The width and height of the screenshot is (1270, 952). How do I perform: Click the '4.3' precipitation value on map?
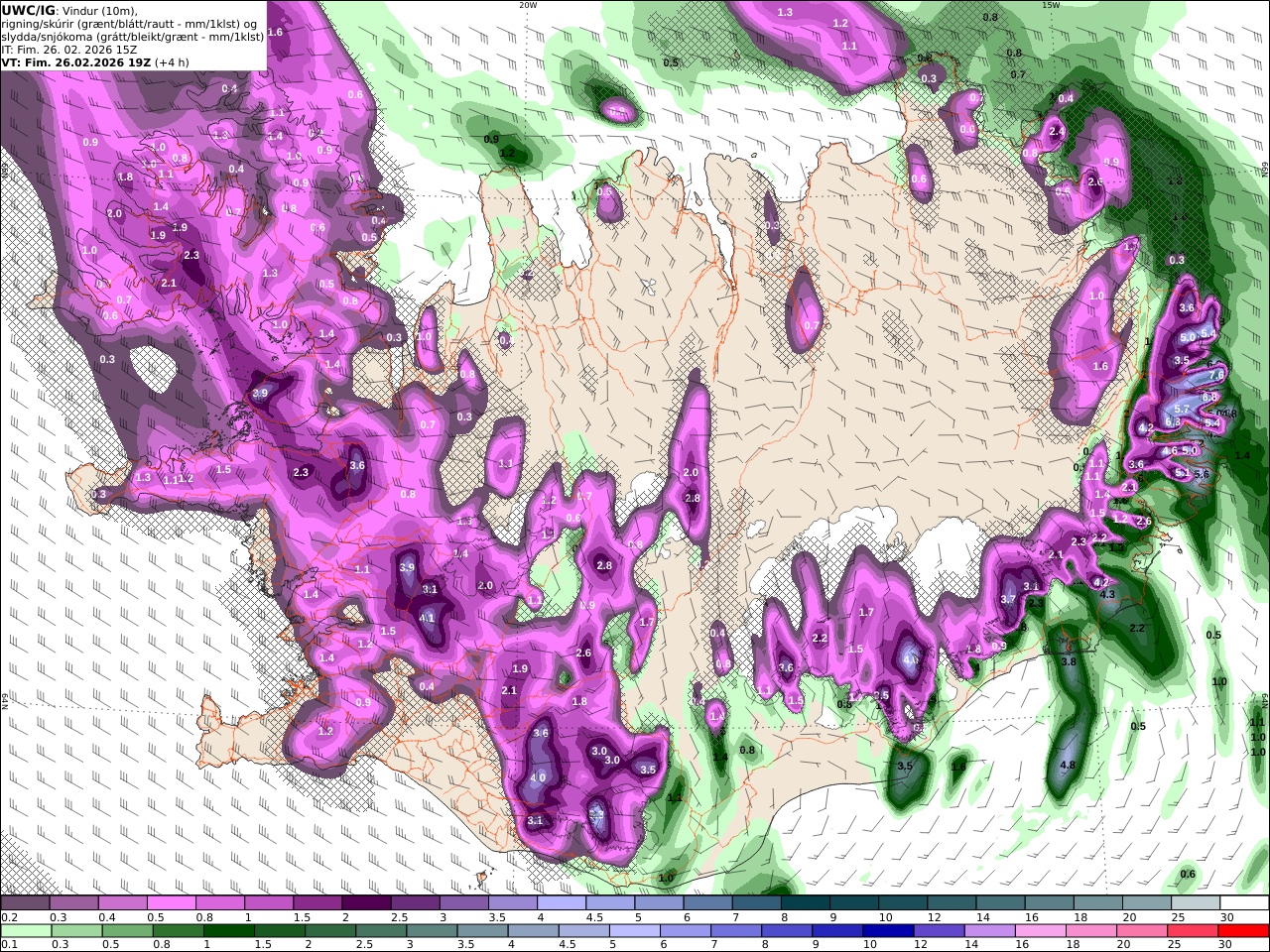pyautogui.click(x=1108, y=594)
